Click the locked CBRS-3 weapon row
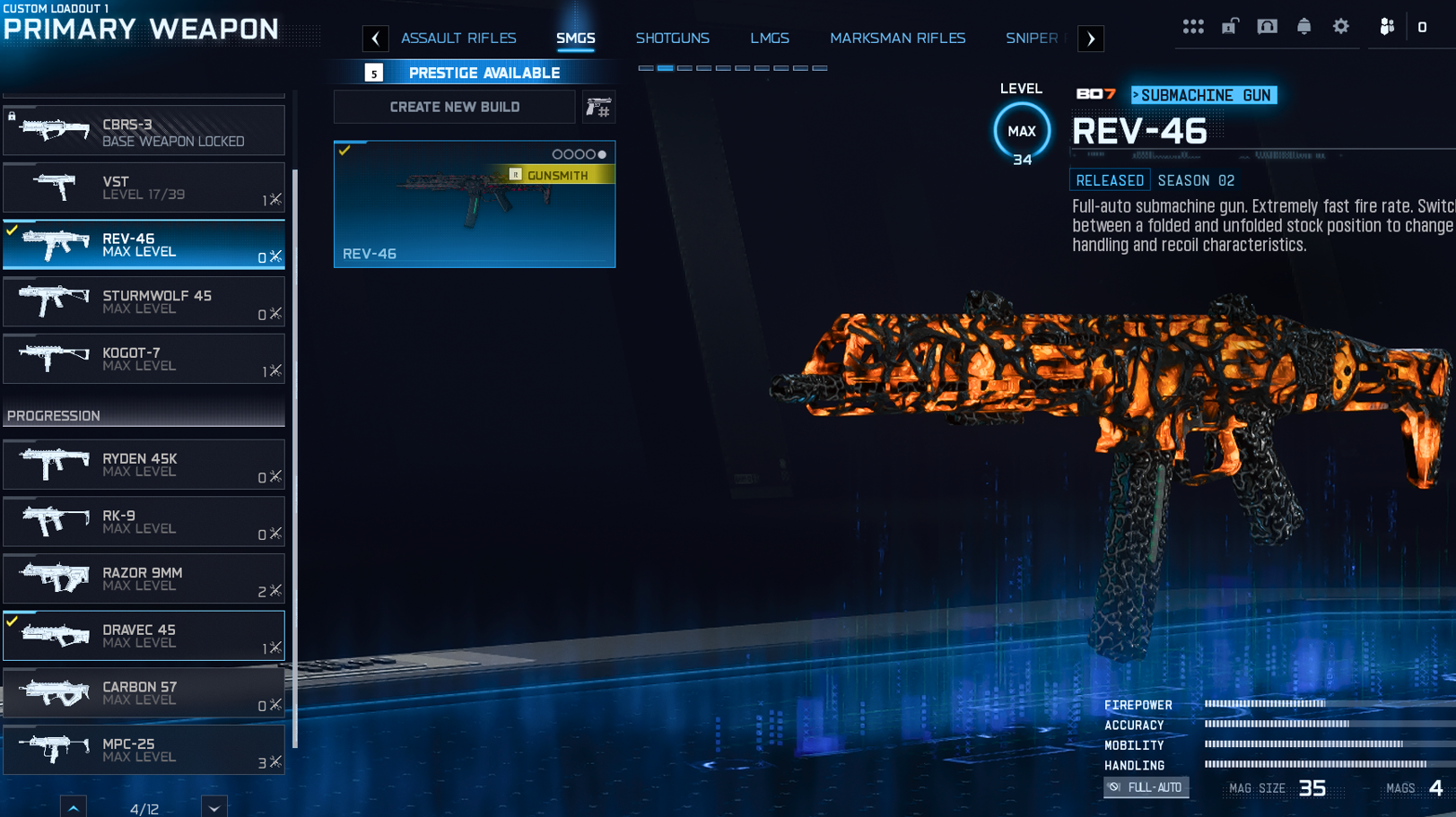Viewport: 1456px width, 817px height. (x=144, y=131)
